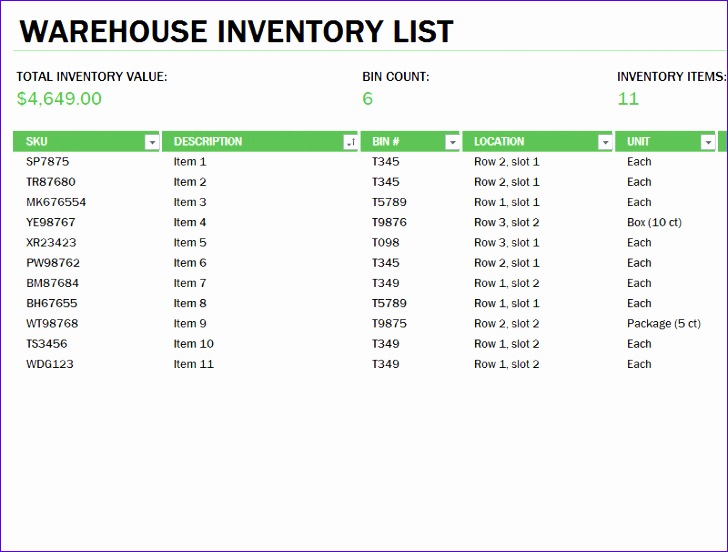Select bin cell T098
This screenshot has height=552, width=728.
point(385,242)
